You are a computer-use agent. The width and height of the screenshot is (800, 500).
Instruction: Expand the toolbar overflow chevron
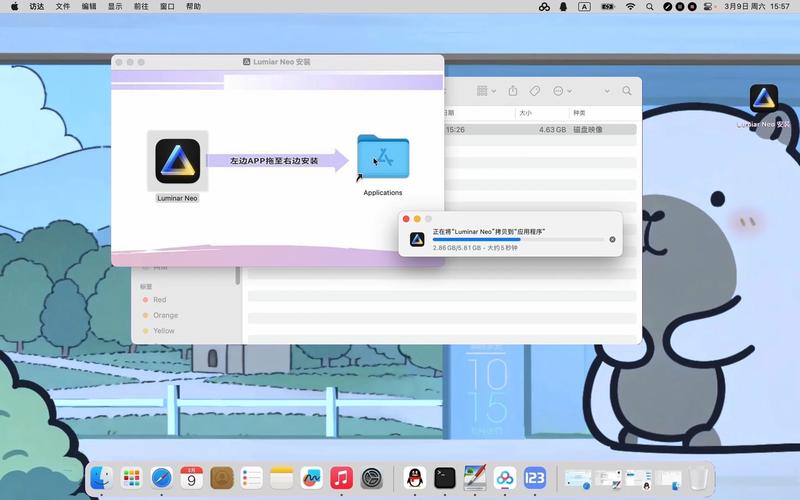pyautogui.click(x=605, y=91)
